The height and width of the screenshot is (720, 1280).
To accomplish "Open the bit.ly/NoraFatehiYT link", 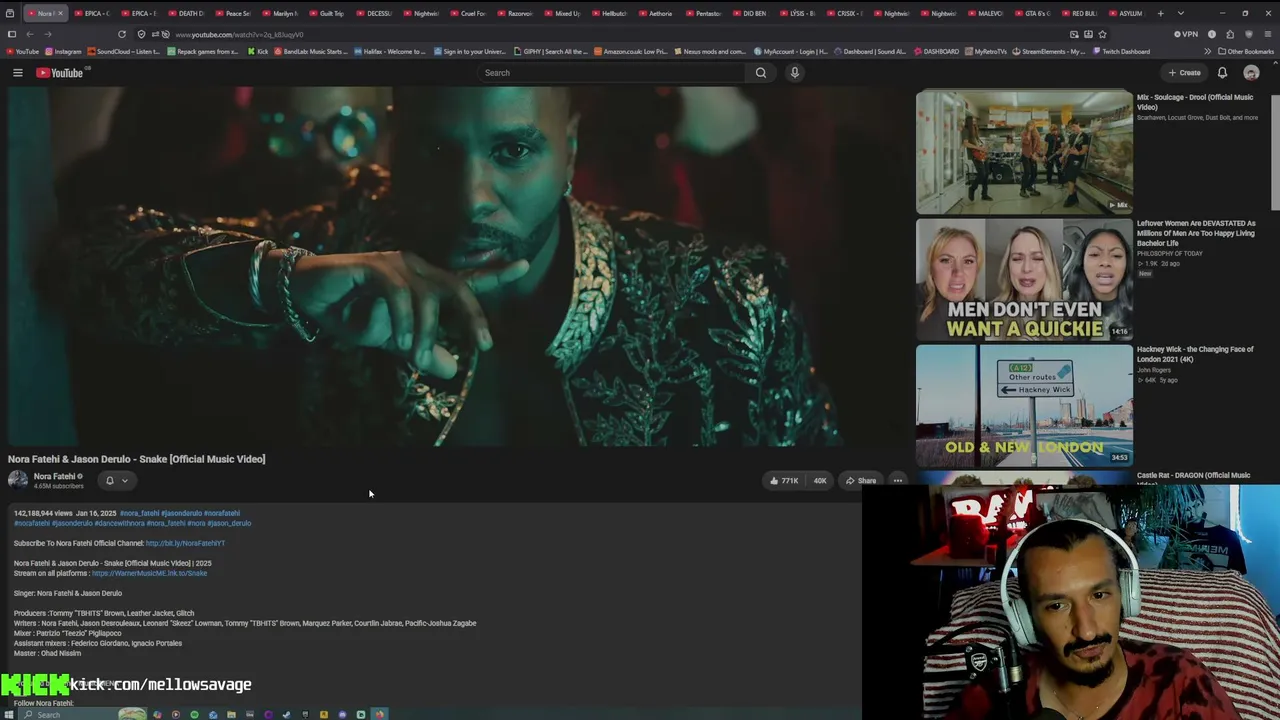I will [185, 543].
